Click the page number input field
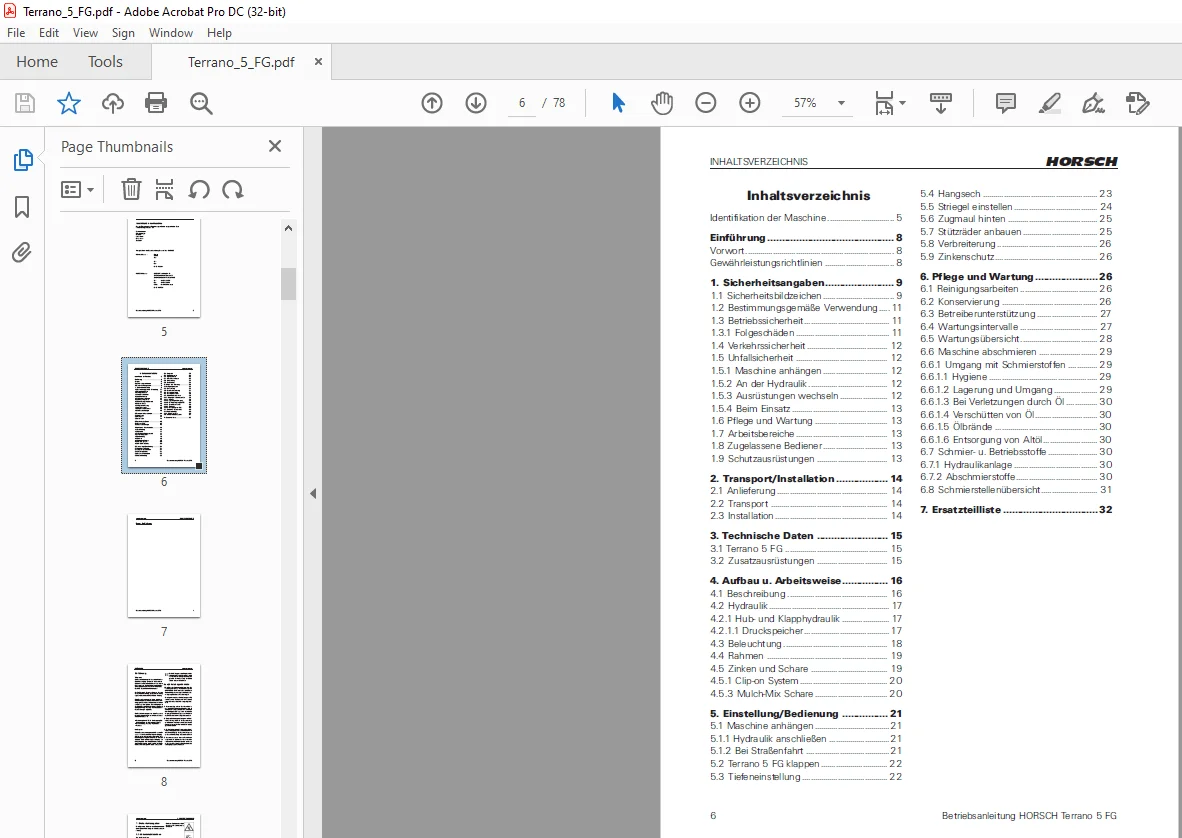This screenshot has width=1182, height=838. click(x=522, y=103)
